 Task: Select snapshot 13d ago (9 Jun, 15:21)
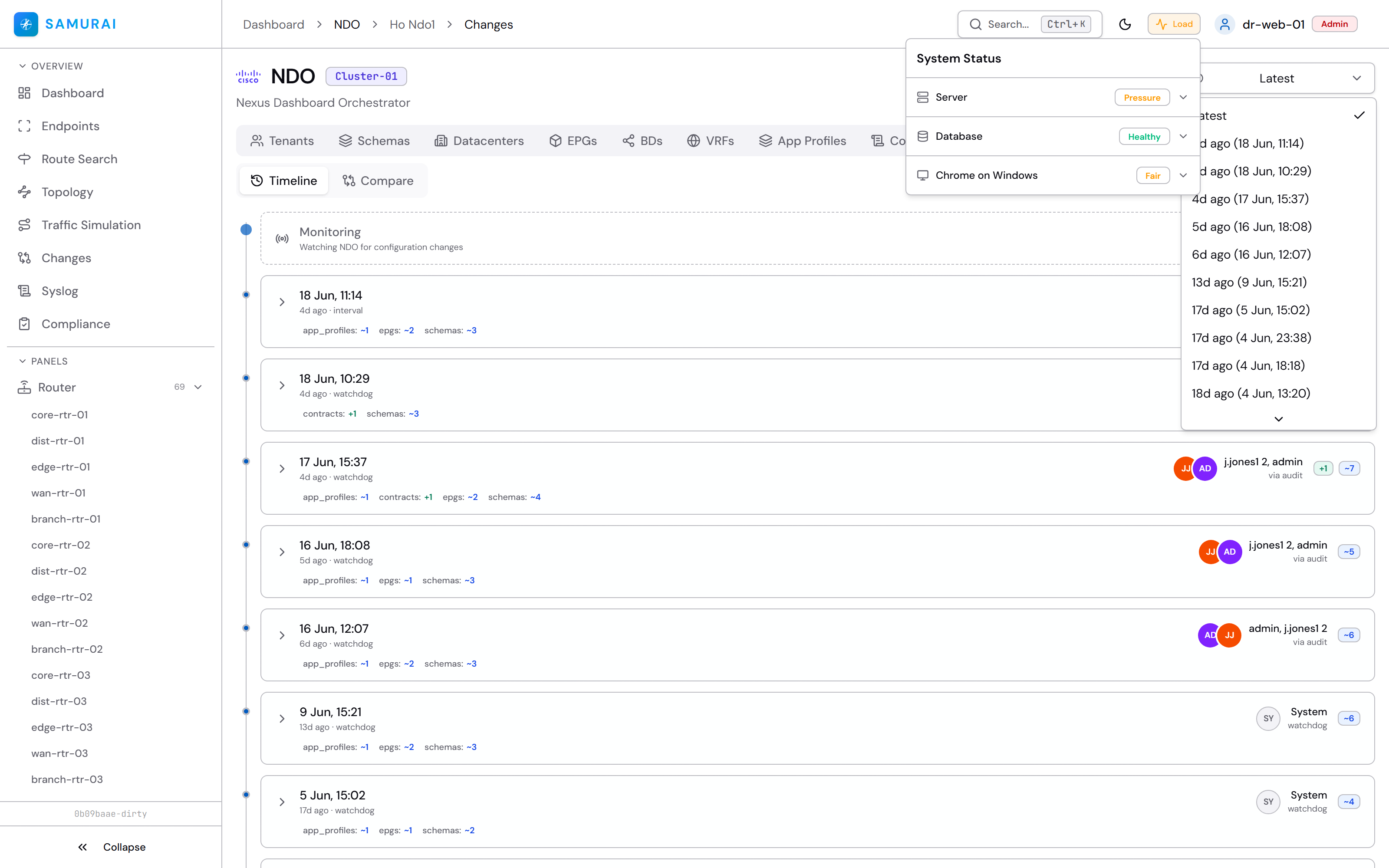(x=1277, y=283)
